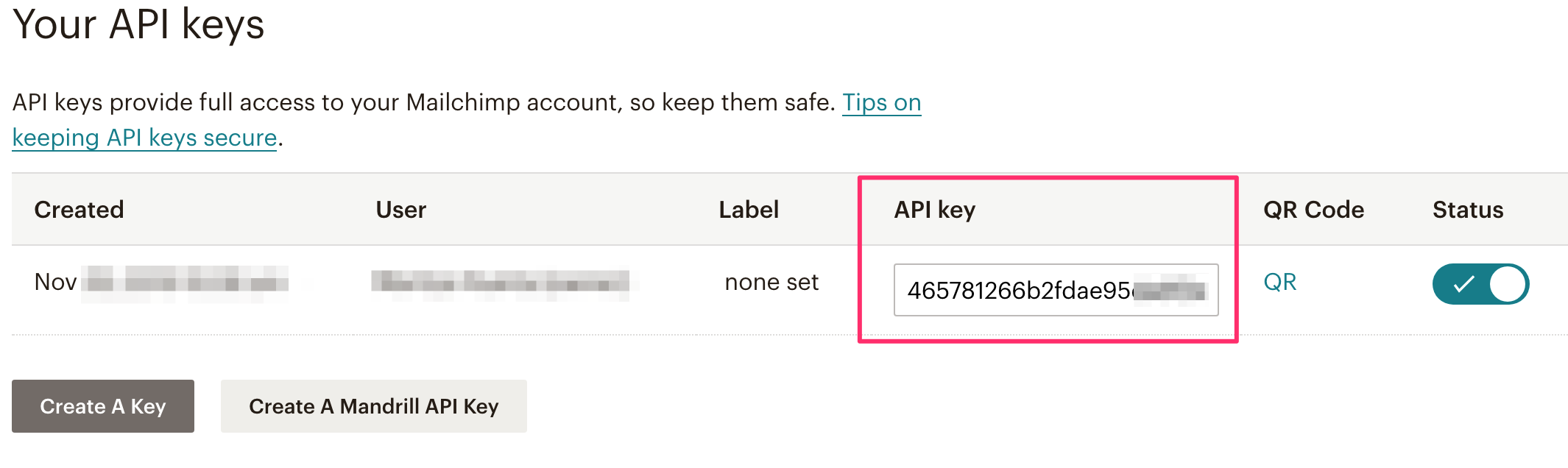Select the Label column header
The image size is (1568, 468).
pyautogui.click(x=749, y=210)
